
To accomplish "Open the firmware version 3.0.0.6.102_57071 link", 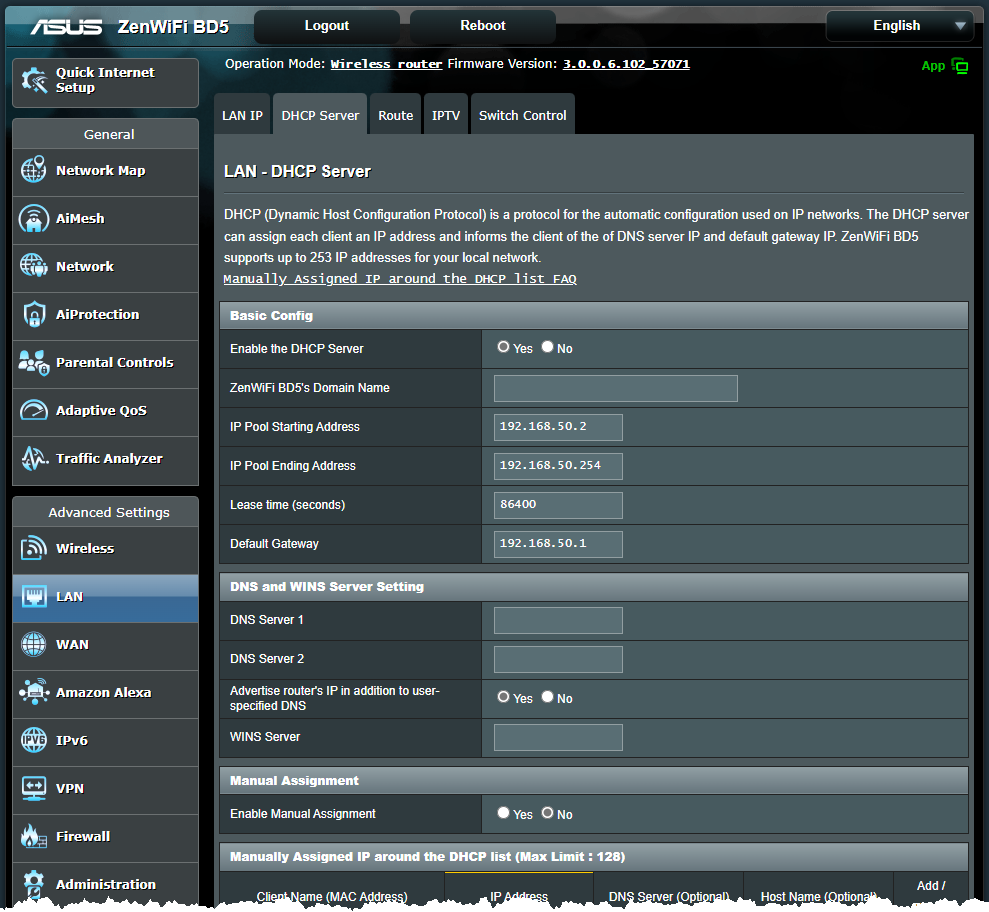I will click(626, 64).
